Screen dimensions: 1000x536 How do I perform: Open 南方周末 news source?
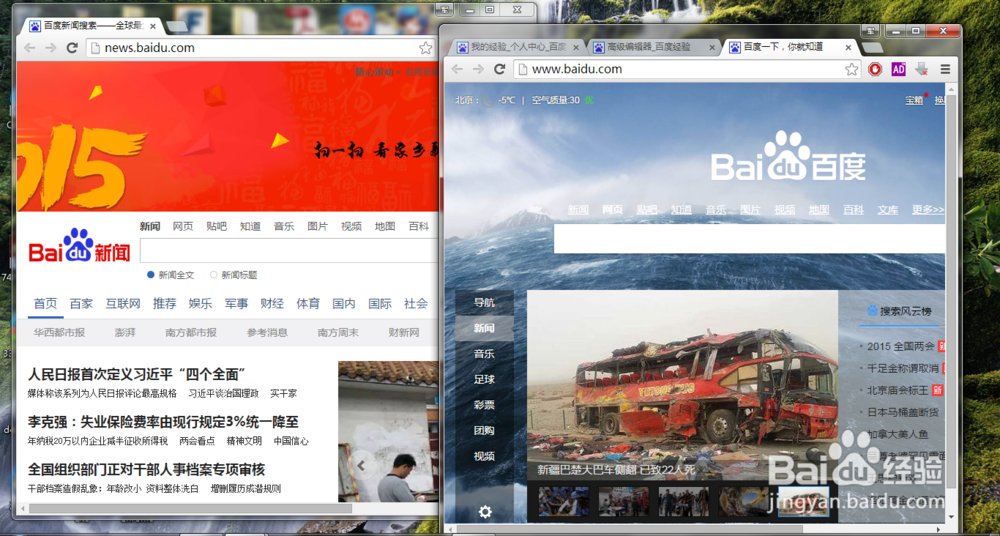point(338,332)
